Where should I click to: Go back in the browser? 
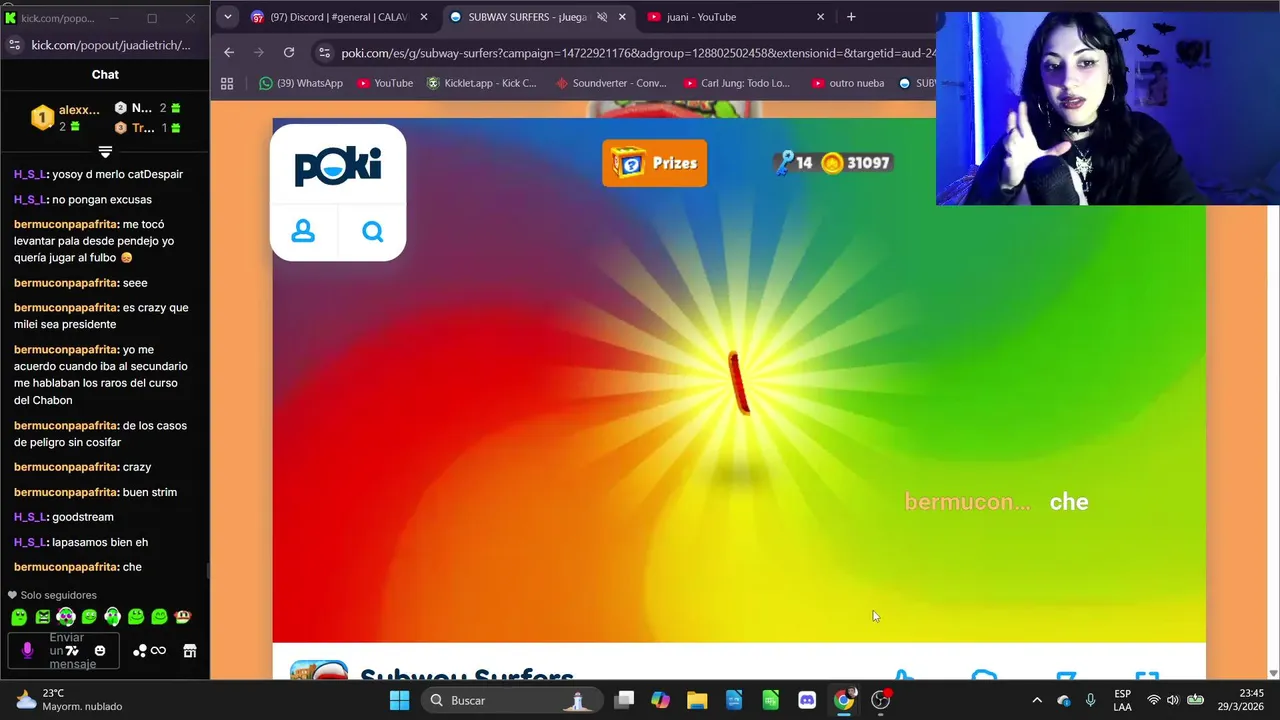(229, 52)
